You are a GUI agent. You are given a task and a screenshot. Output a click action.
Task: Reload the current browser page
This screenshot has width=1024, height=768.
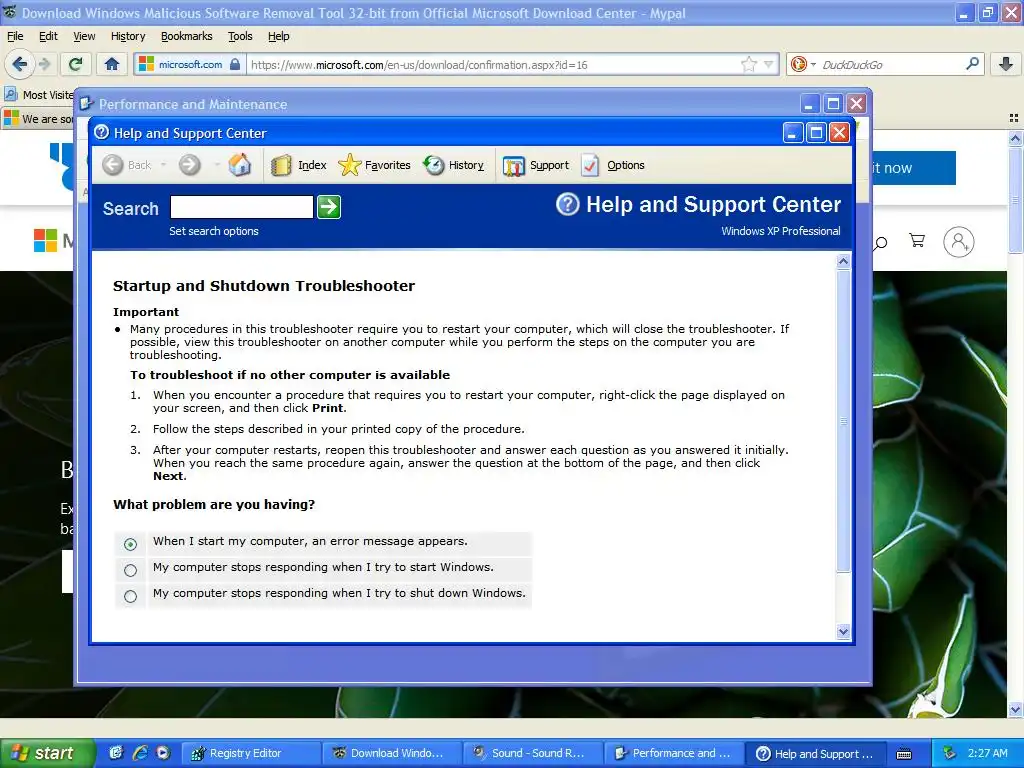(76, 64)
